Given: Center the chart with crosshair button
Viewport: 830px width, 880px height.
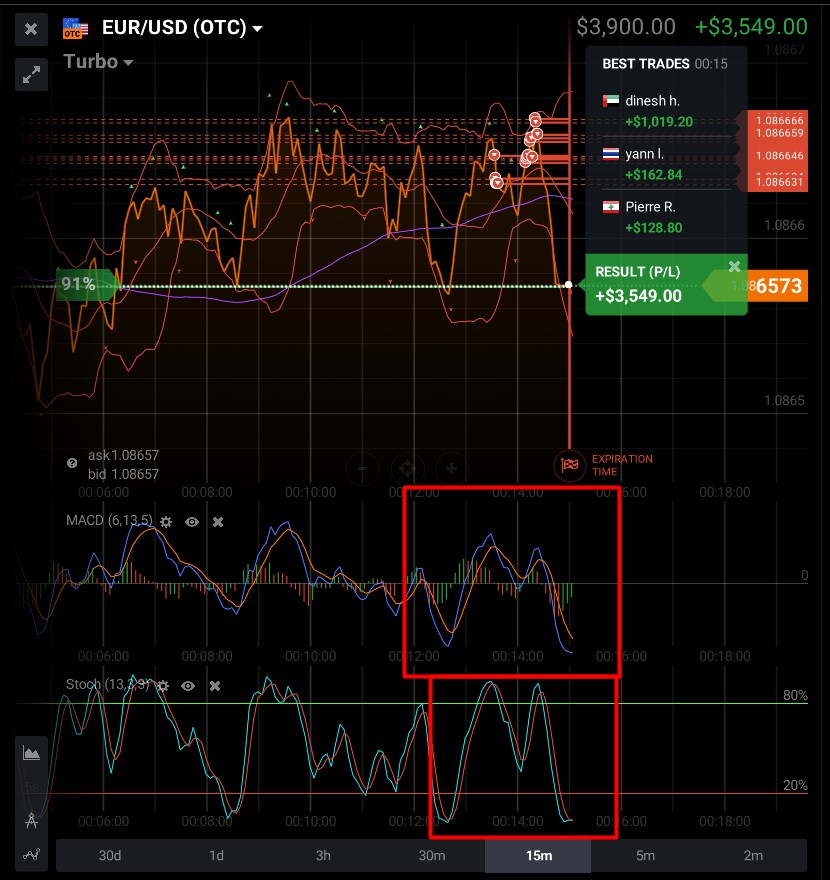Looking at the screenshot, I should pyautogui.click(x=407, y=468).
